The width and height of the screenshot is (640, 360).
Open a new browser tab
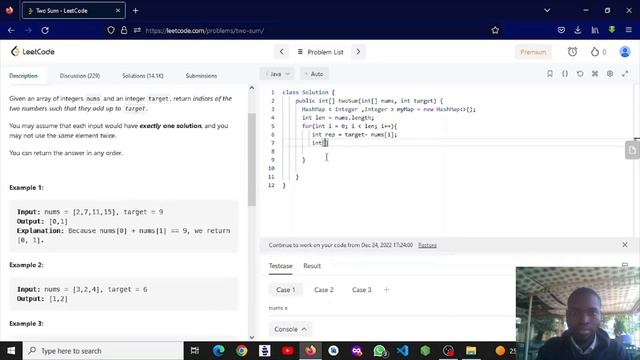coord(136,11)
